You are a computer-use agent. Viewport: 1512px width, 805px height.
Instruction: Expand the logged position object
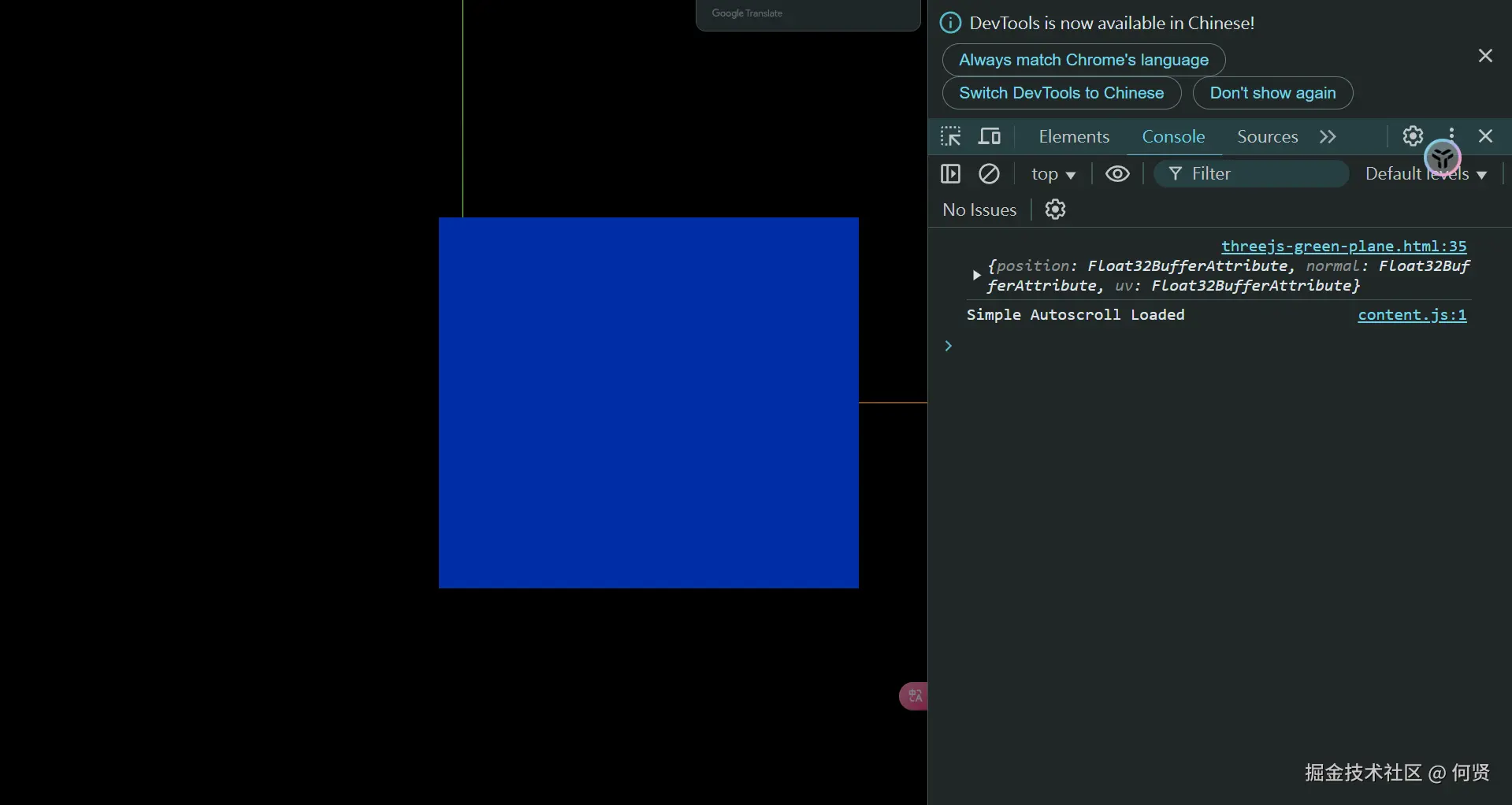click(976, 276)
